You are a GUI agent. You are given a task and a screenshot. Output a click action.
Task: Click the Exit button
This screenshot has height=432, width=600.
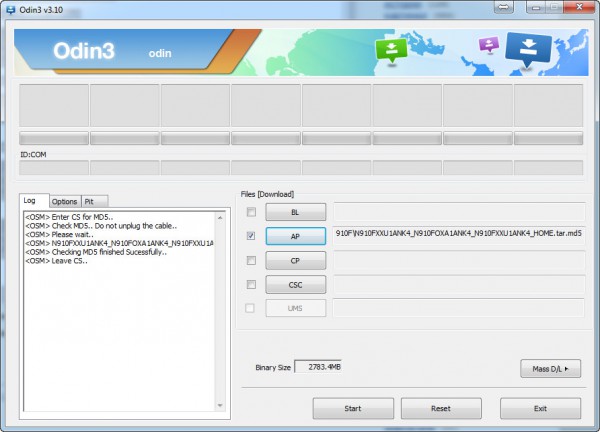pyautogui.click(x=540, y=408)
